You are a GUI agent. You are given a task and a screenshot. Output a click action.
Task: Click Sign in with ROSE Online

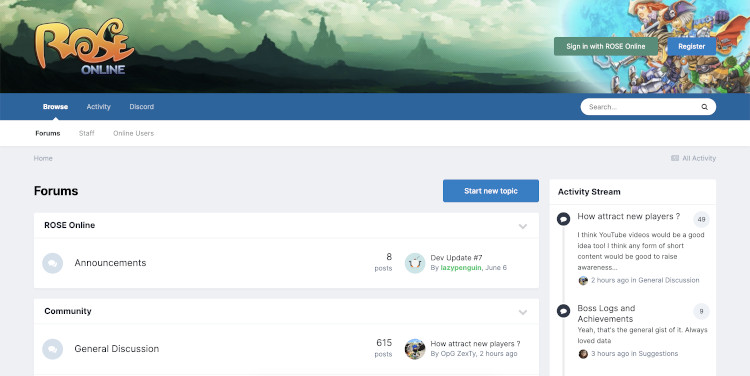pyautogui.click(x=606, y=46)
